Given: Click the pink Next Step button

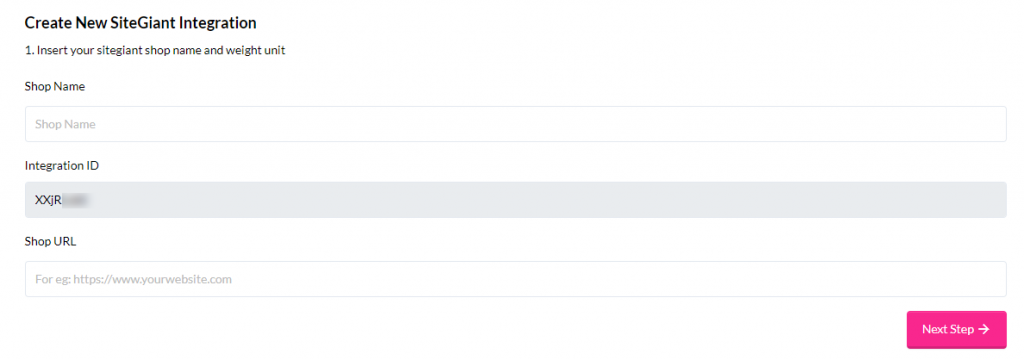Looking at the screenshot, I should [956, 329].
